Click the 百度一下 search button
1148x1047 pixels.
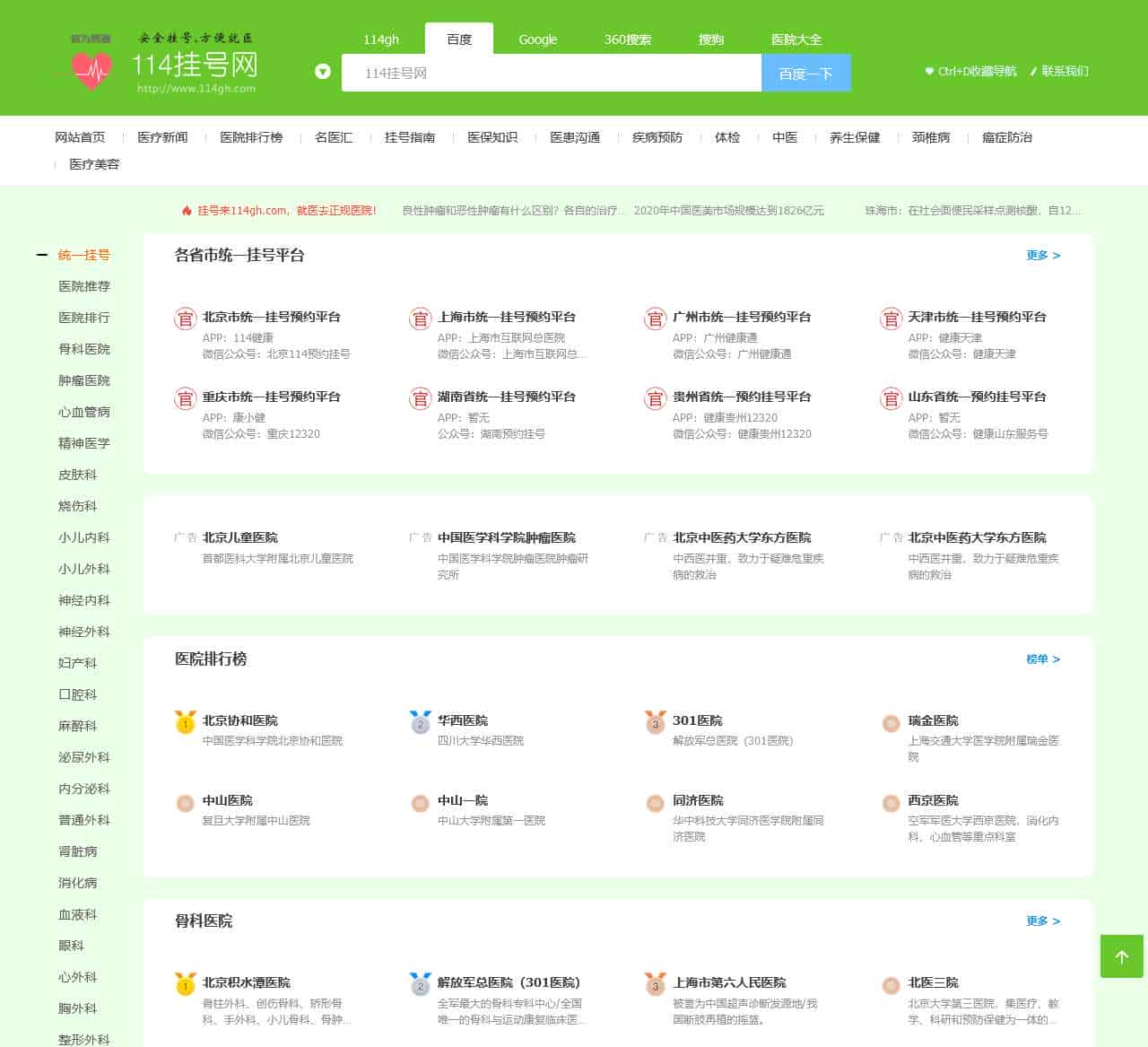coord(806,73)
